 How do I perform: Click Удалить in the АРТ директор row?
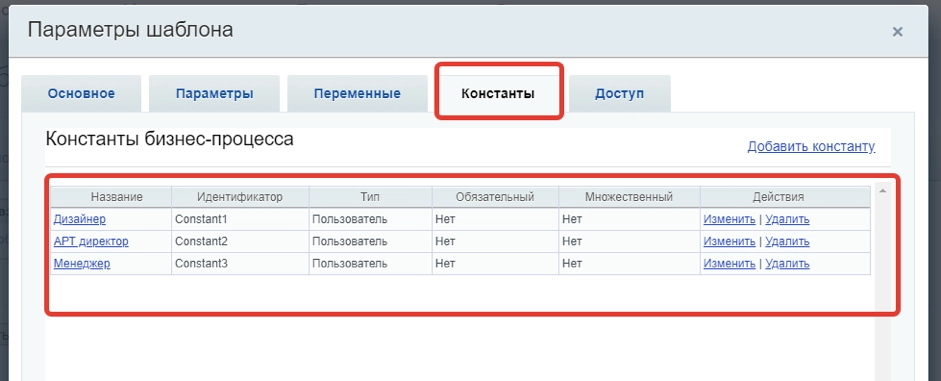pyautogui.click(x=787, y=242)
